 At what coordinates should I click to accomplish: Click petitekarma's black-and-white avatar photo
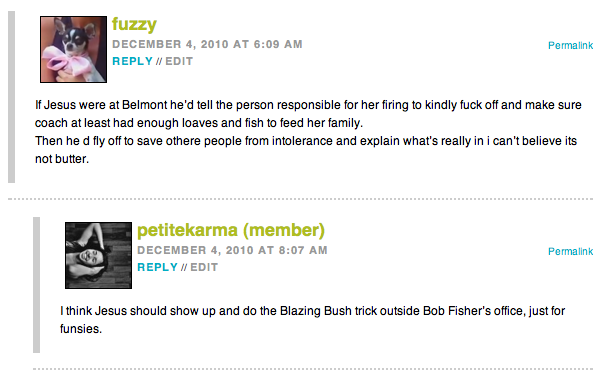(98, 255)
